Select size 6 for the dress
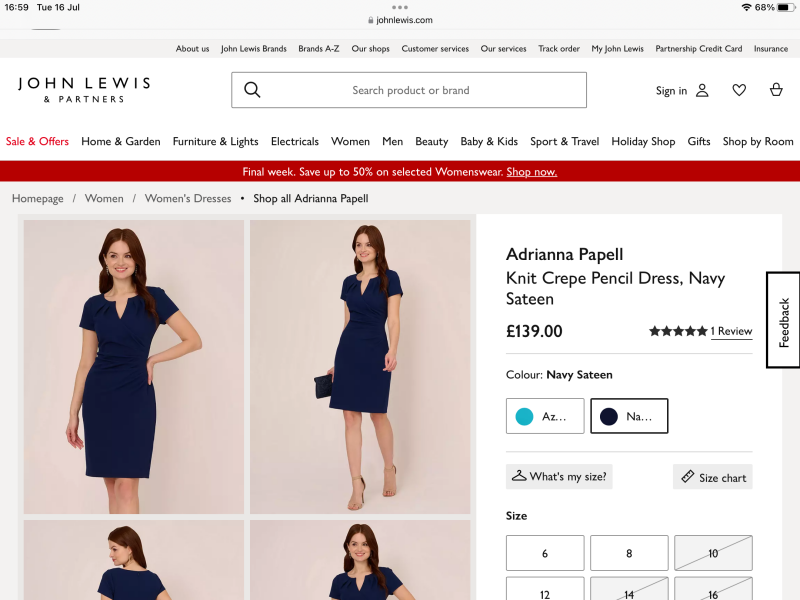 click(x=544, y=552)
